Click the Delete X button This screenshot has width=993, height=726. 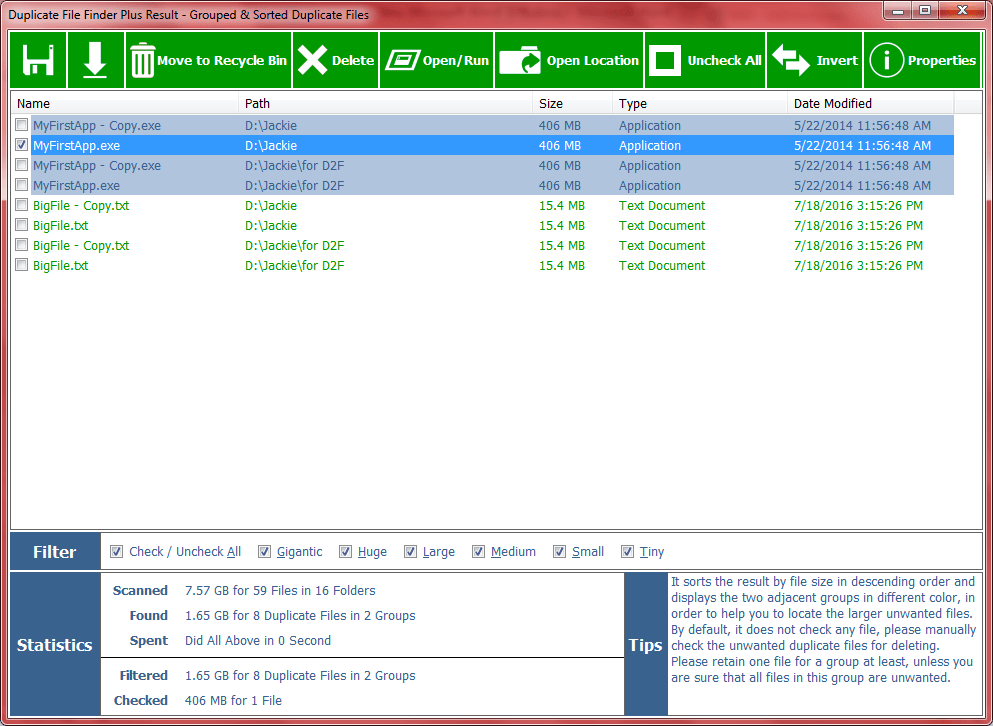[336, 60]
